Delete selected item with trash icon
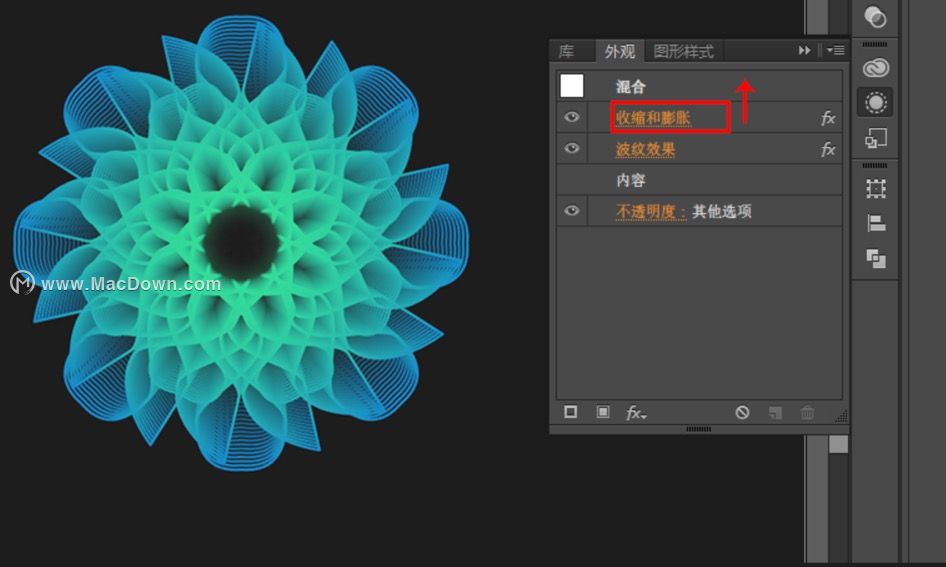This screenshot has height=567, width=946. coord(807,413)
